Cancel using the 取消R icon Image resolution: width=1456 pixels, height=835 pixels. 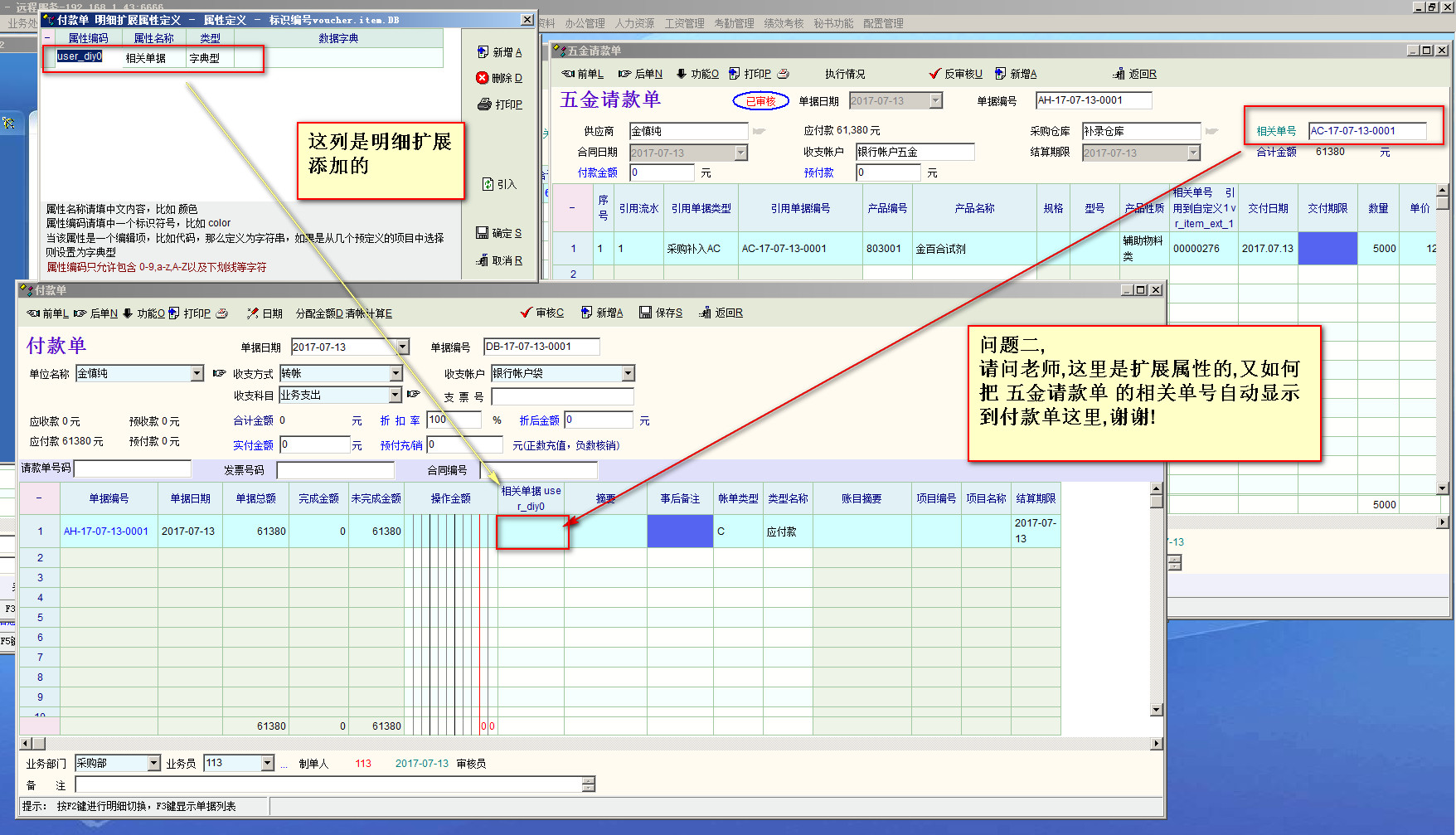click(482, 260)
